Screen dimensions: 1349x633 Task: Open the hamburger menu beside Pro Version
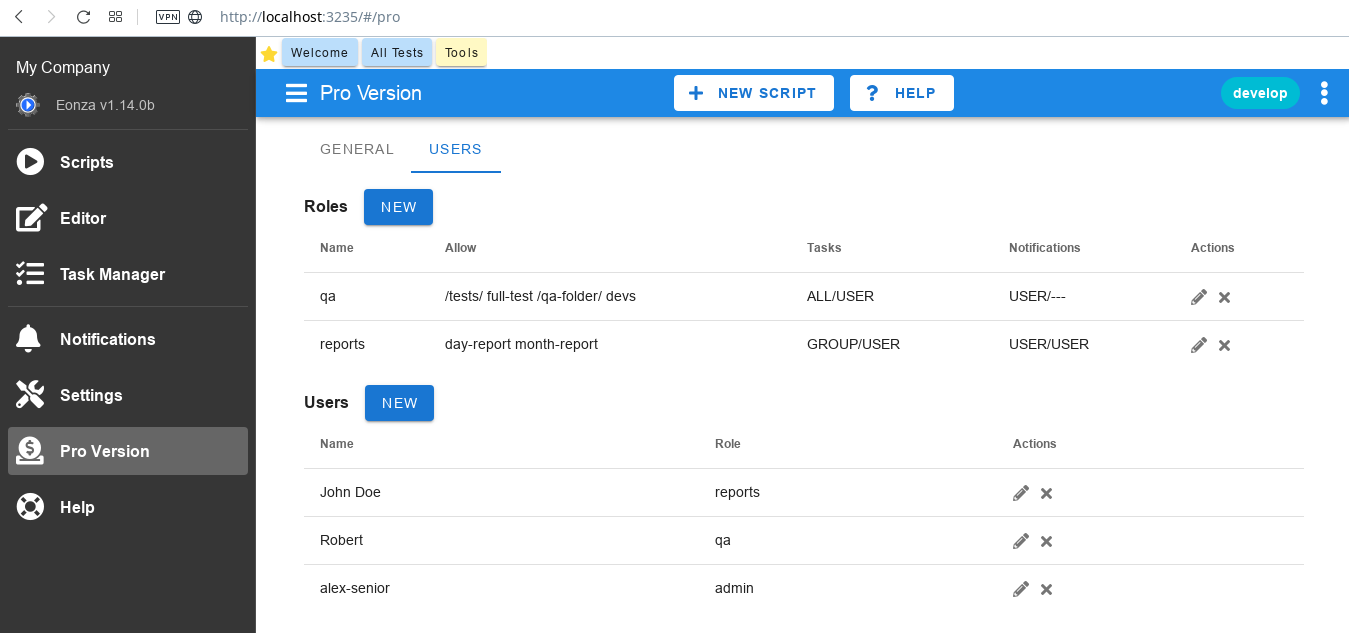[296, 93]
